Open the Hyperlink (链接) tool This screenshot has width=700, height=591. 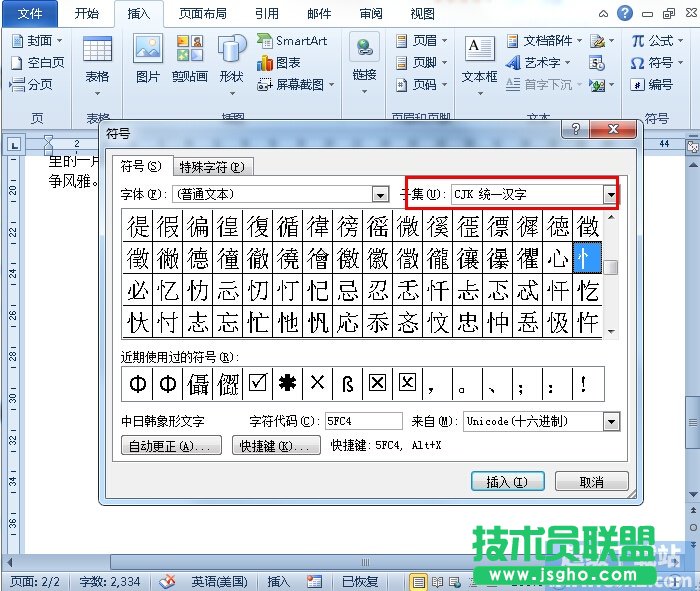pyautogui.click(x=364, y=58)
